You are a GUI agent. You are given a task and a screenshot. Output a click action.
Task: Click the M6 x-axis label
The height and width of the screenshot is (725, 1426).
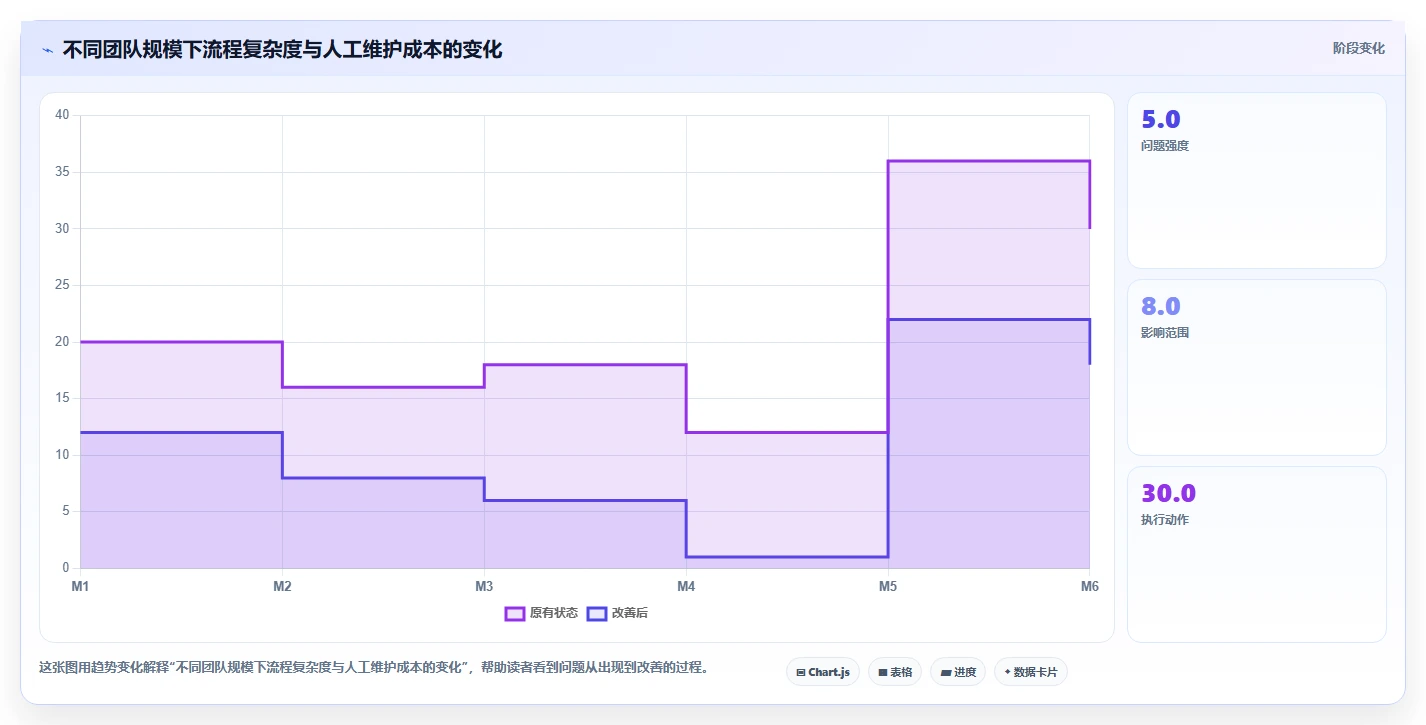(x=1089, y=587)
